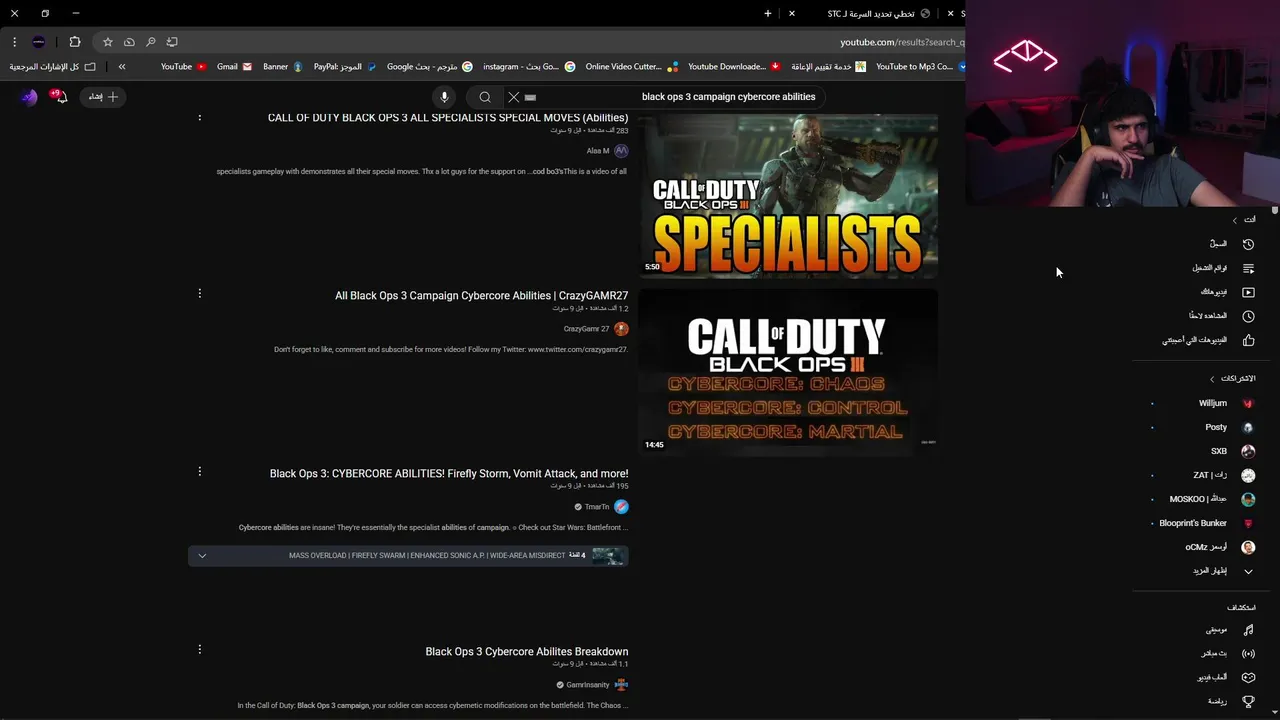
Task: Open options for the CrazyGAMR27 Cybercore Abilities video
Action: pyautogui.click(x=199, y=293)
